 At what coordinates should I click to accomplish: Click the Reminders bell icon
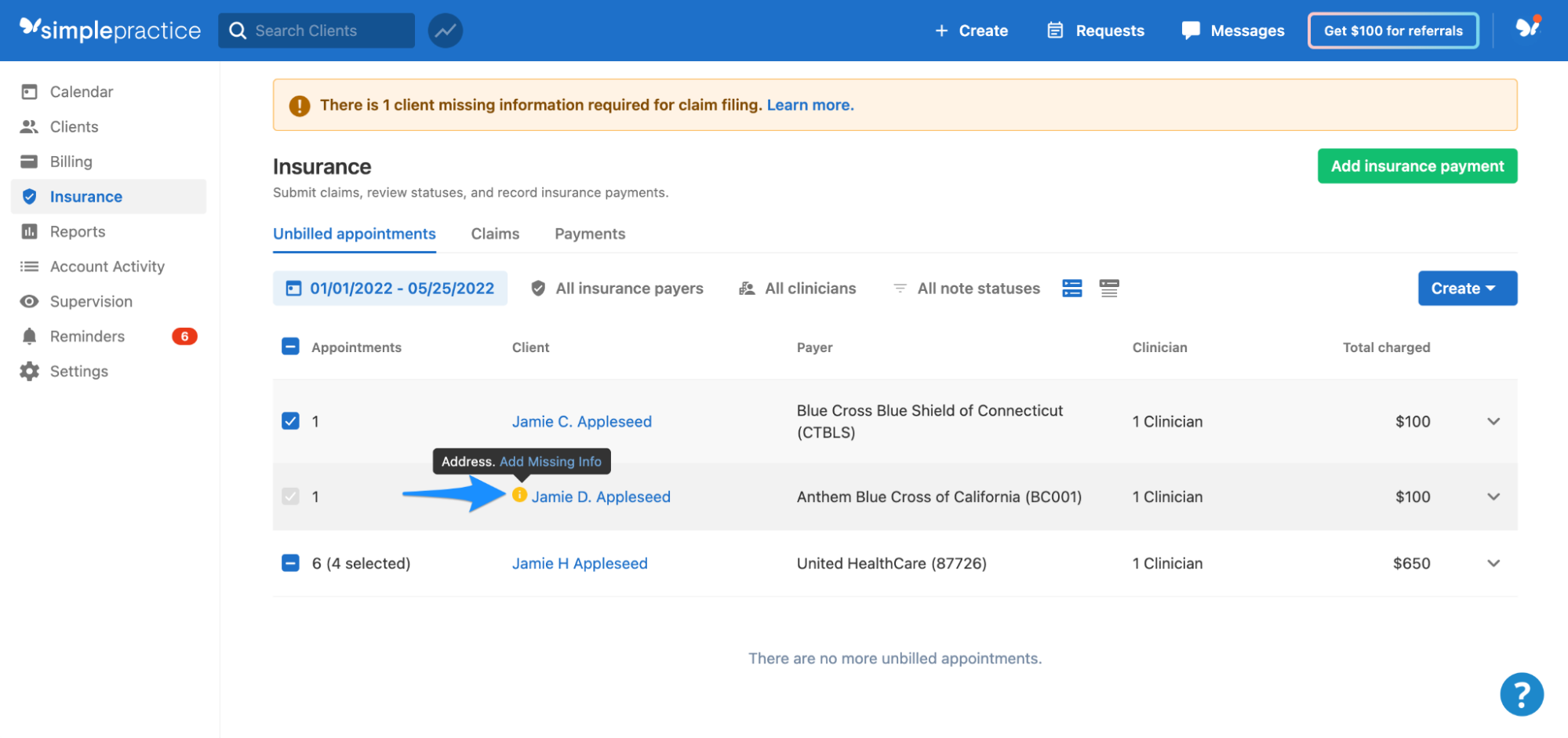point(29,336)
